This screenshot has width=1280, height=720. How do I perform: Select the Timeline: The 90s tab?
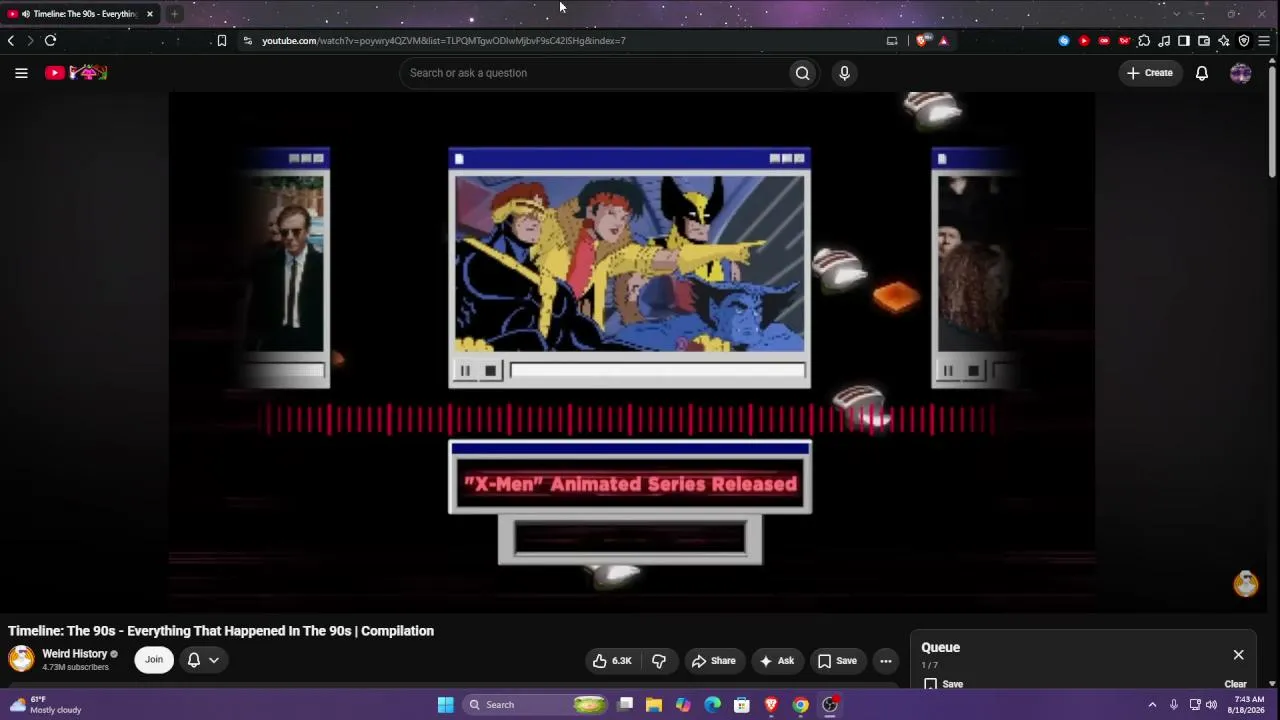[80, 14]
